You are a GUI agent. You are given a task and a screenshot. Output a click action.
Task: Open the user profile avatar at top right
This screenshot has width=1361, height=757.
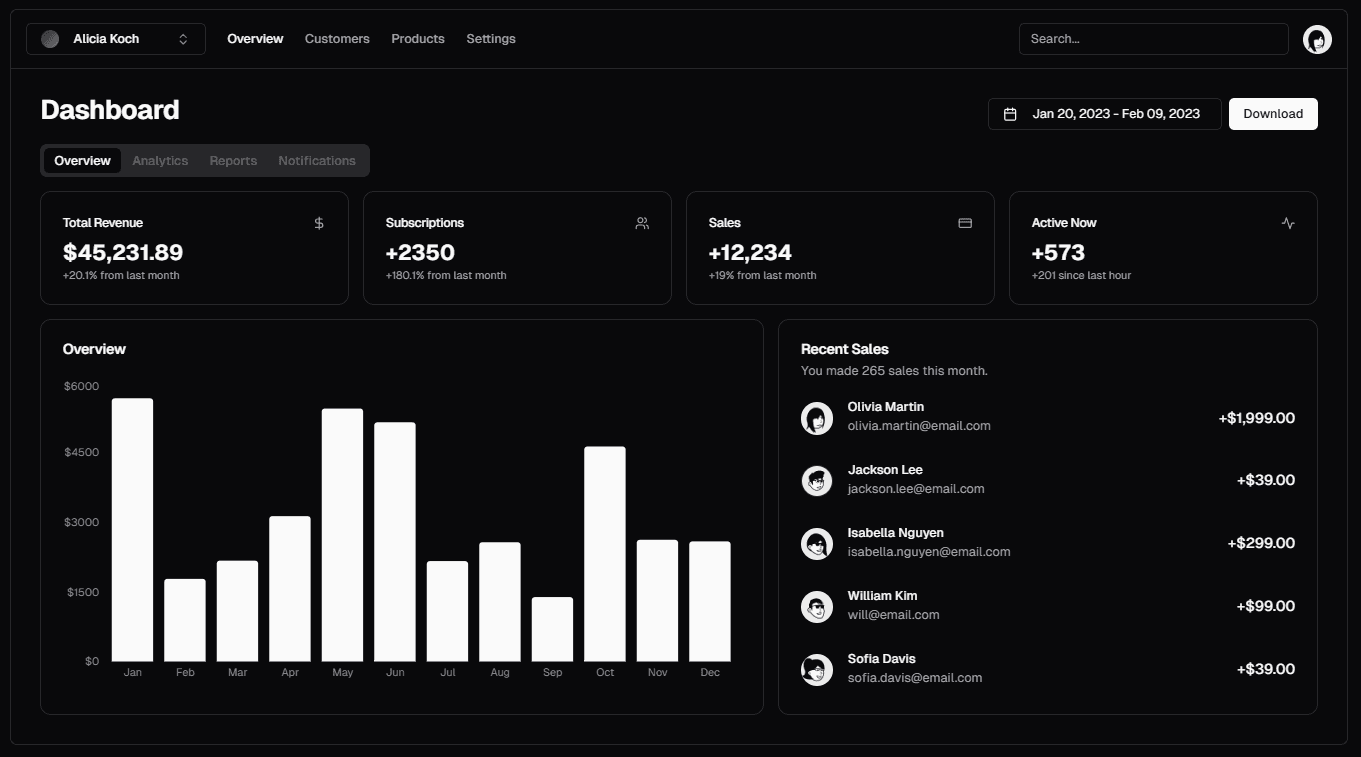click(x=1317, y=39)
